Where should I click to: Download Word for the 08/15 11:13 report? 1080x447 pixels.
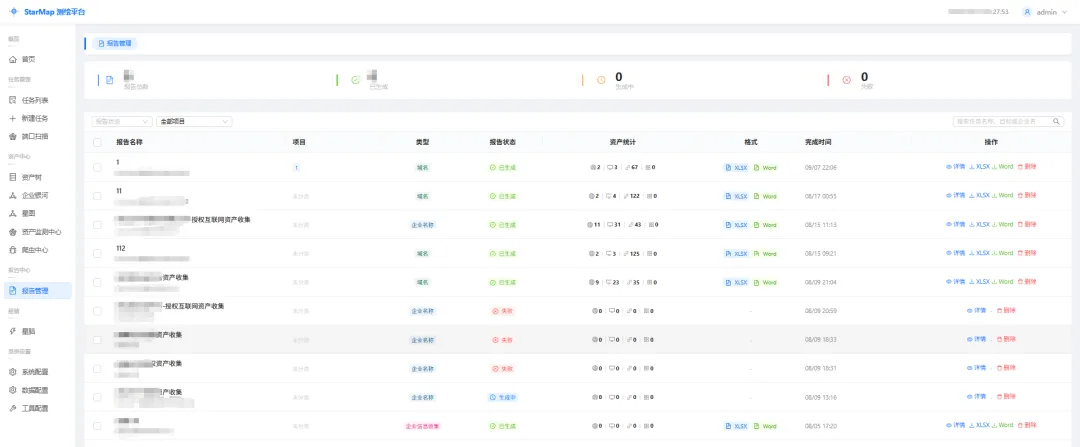coord(1002,225)
